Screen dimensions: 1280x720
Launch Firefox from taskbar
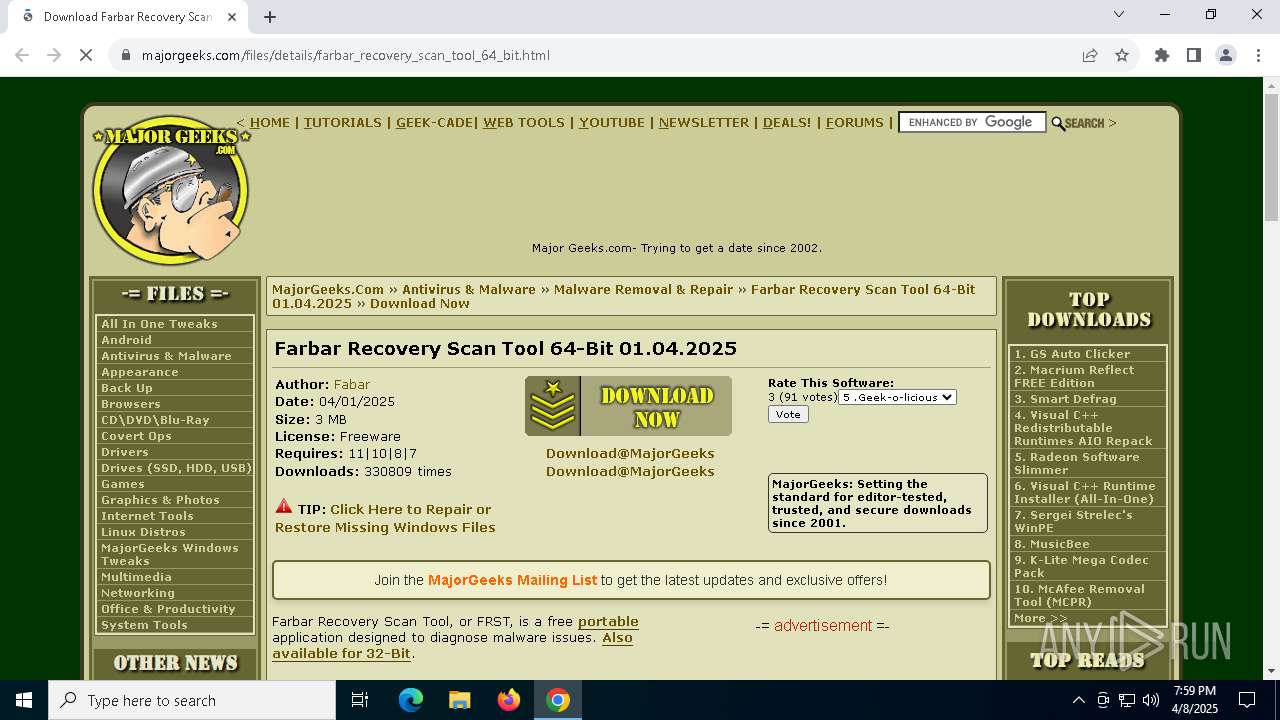click(509, 700)
